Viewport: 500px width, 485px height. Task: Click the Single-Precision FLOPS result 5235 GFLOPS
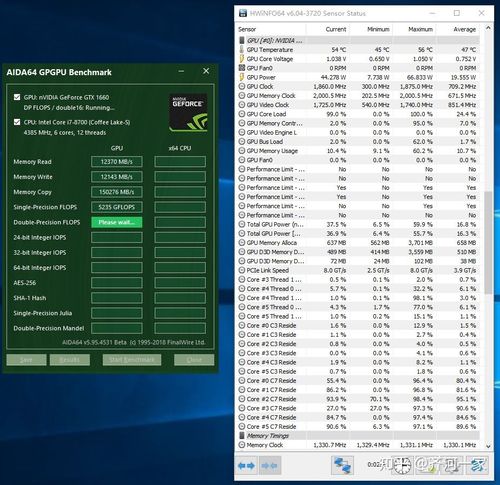click(x=117, y=207)
